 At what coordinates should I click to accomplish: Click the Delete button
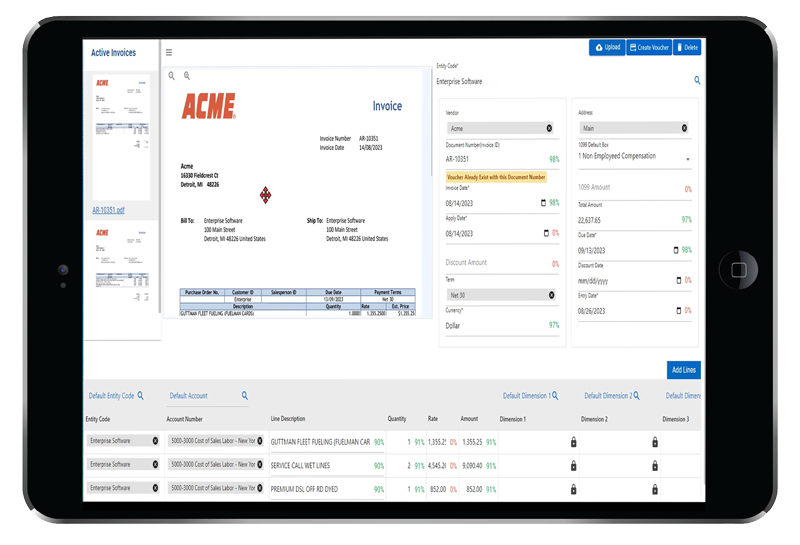687,47
